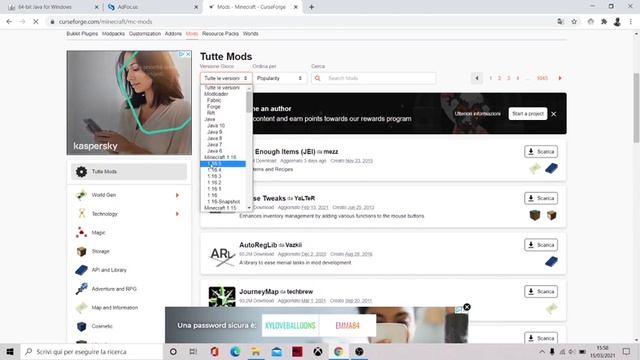The width and height of the screenshot is (640, 360).
Task: Switch to Modpacks in top navigation
Action: [x=113, y=34]
